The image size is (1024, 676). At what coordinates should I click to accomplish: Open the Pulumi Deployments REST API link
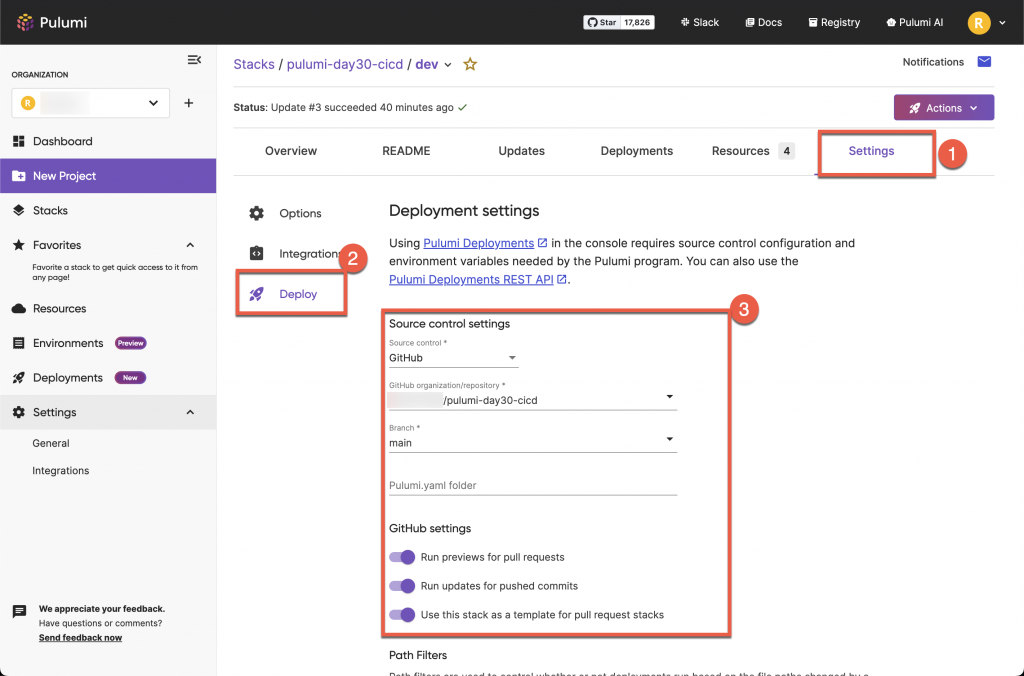[x=471, y=280]
